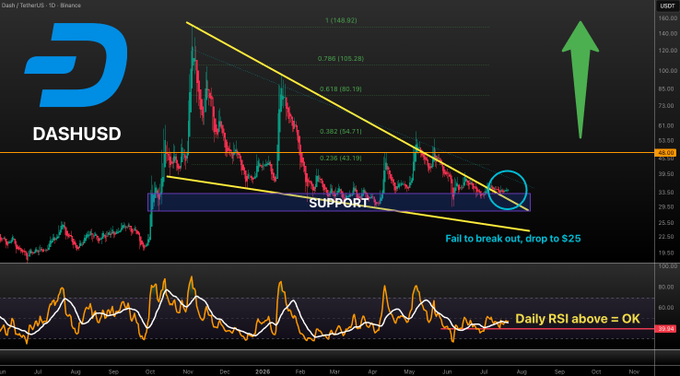
Task: Click the 85.00 price axis label
Action: click(x=667, y=90)
